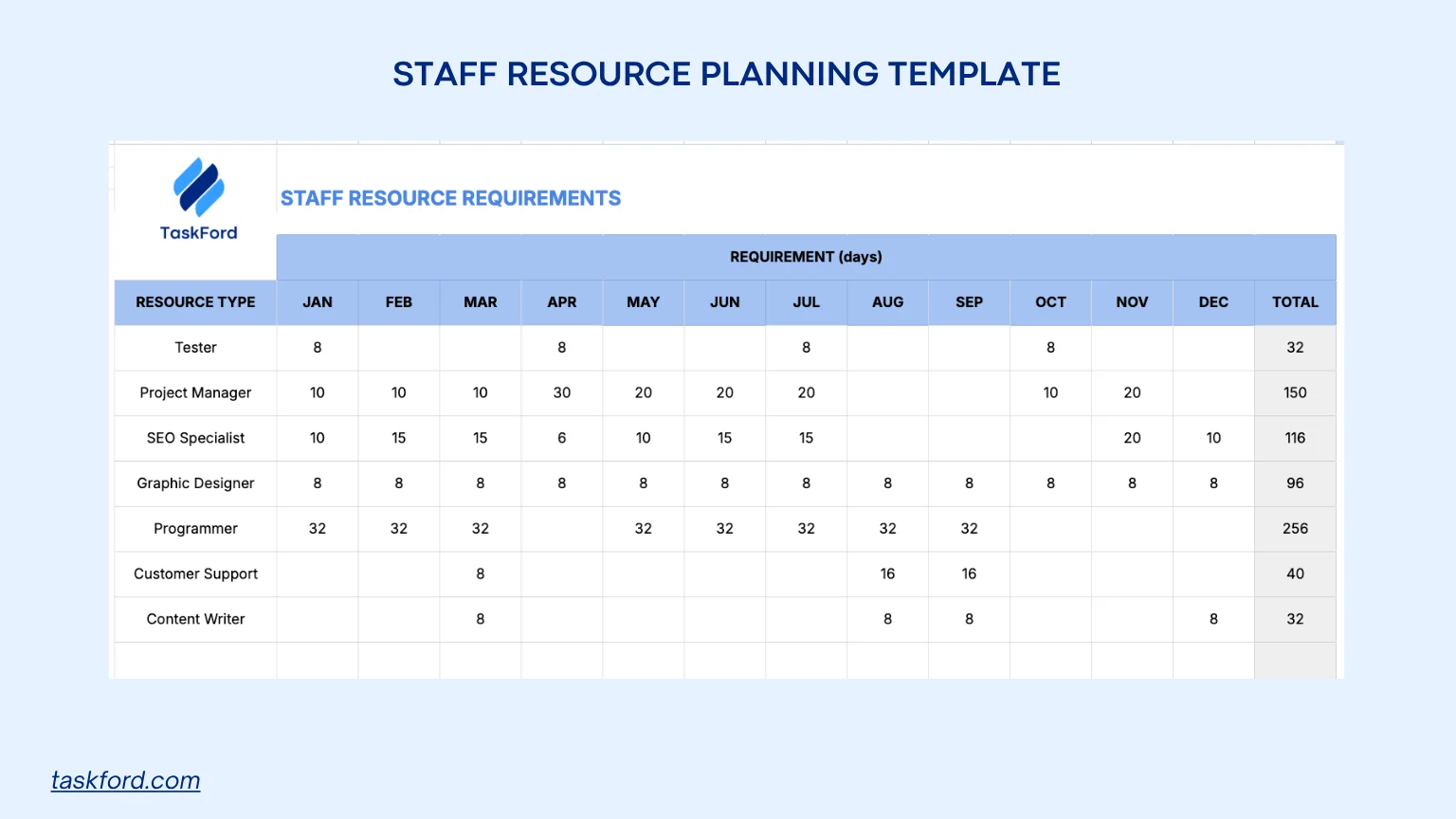1456x819 pixels.
Task: Select SEO Specialist's APR value of 6
Action: [562, 438]
